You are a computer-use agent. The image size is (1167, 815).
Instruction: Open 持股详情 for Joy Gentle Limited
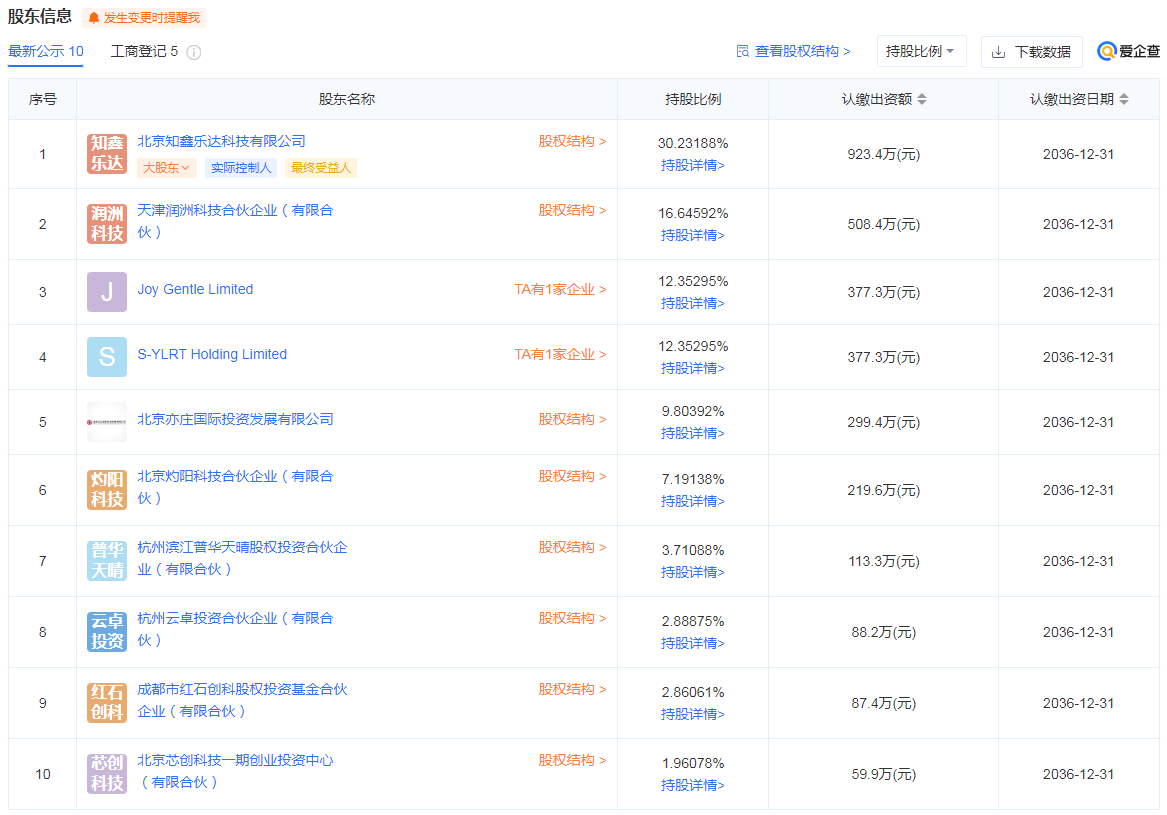coord(693,303)
